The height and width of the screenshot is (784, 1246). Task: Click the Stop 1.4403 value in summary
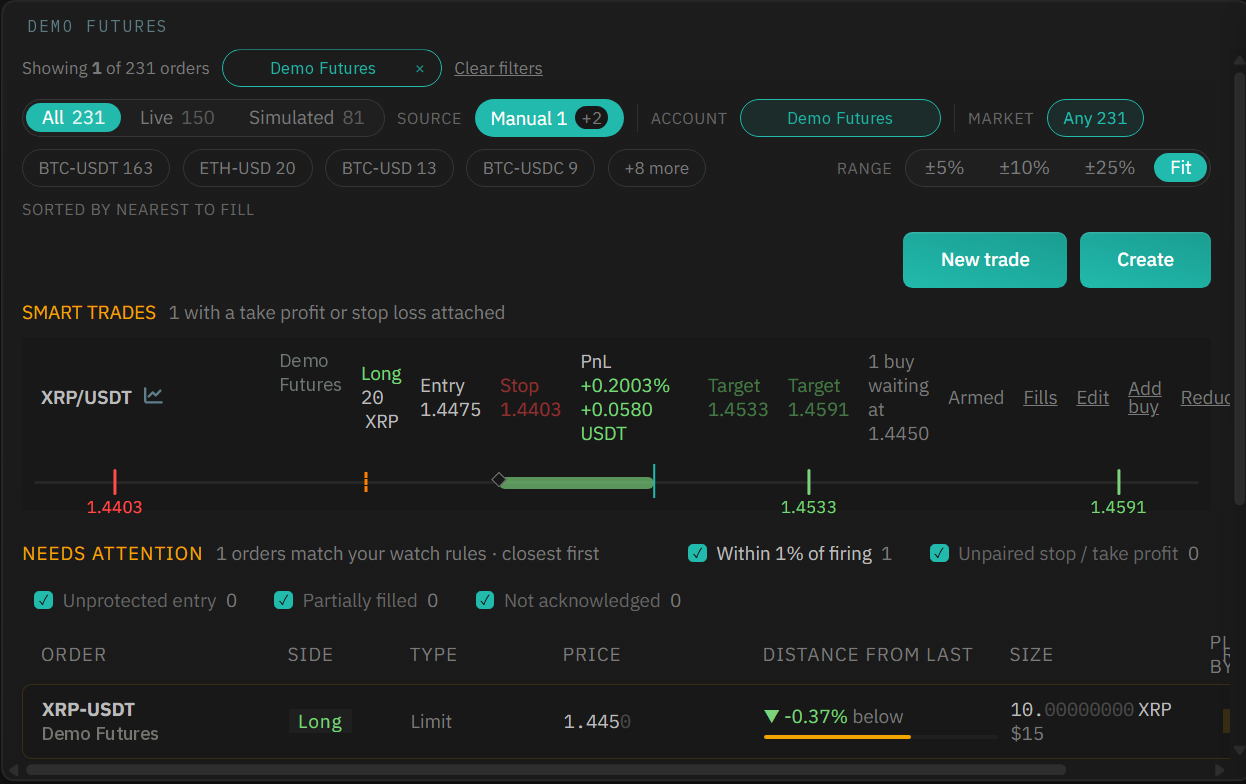pos(530,397)
